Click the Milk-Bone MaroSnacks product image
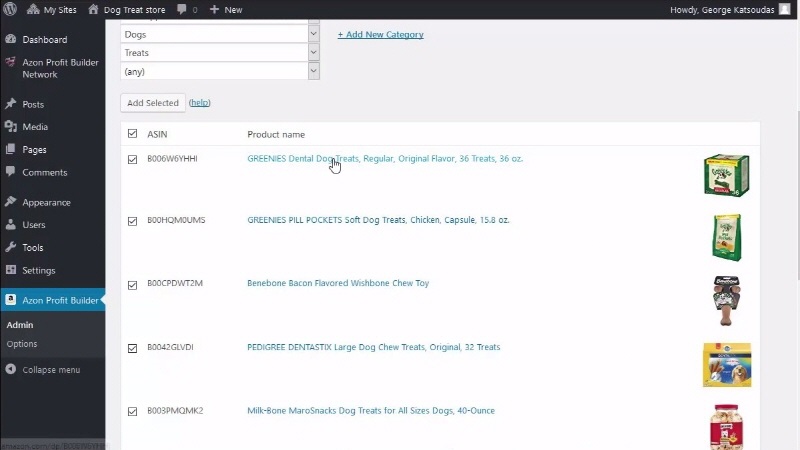 click(727, 427)
